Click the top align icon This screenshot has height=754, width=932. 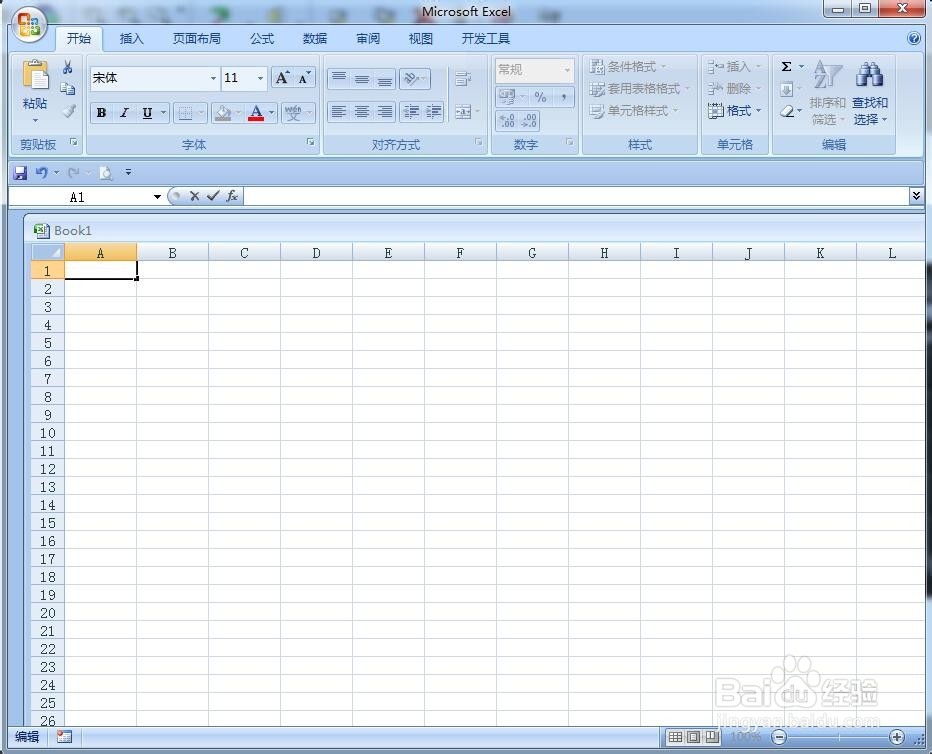coord(339,78)
